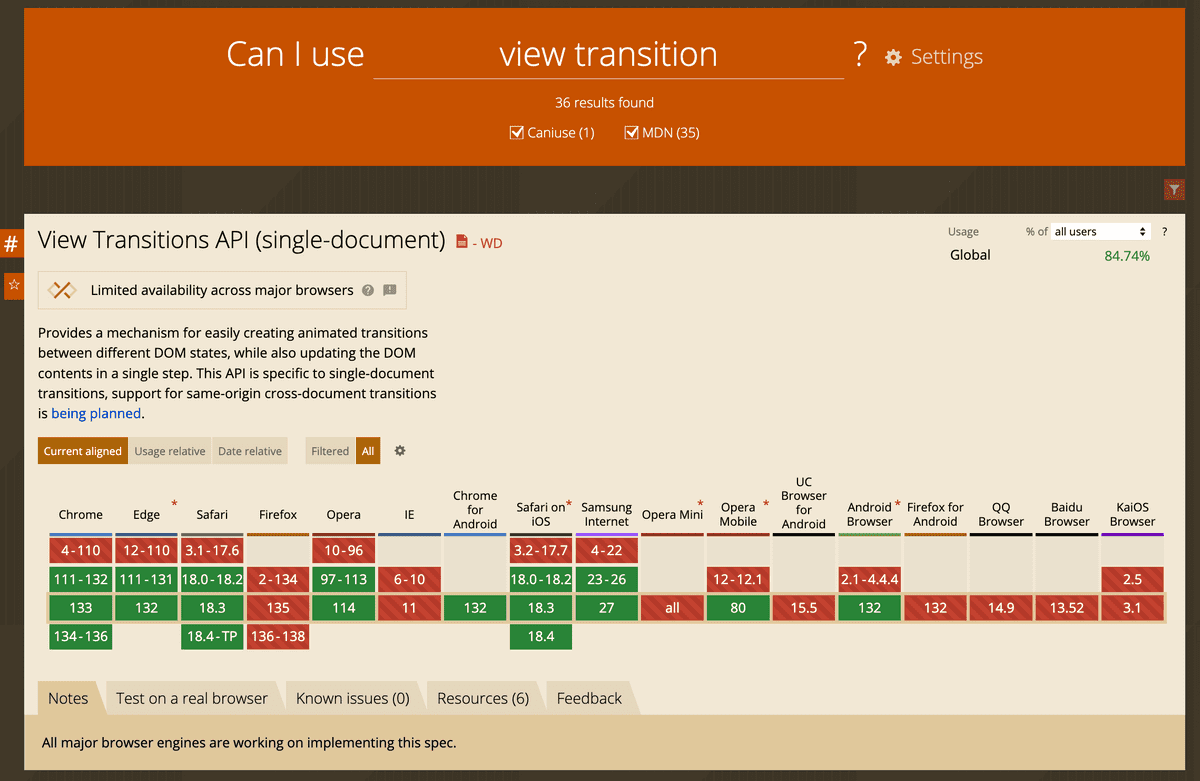Click Opera Mobile 80 cell
The height and width of the screenshot is (781, 1200).
pos(738,608)
